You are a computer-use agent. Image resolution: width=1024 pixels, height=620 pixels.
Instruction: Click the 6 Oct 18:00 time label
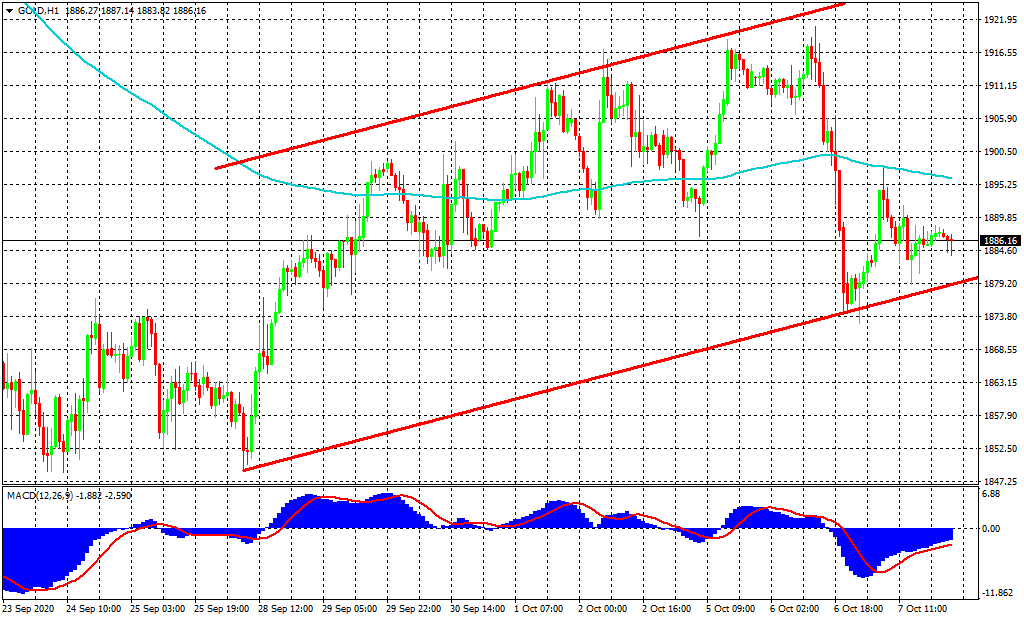pyautogui.click(x=859, y=607)
